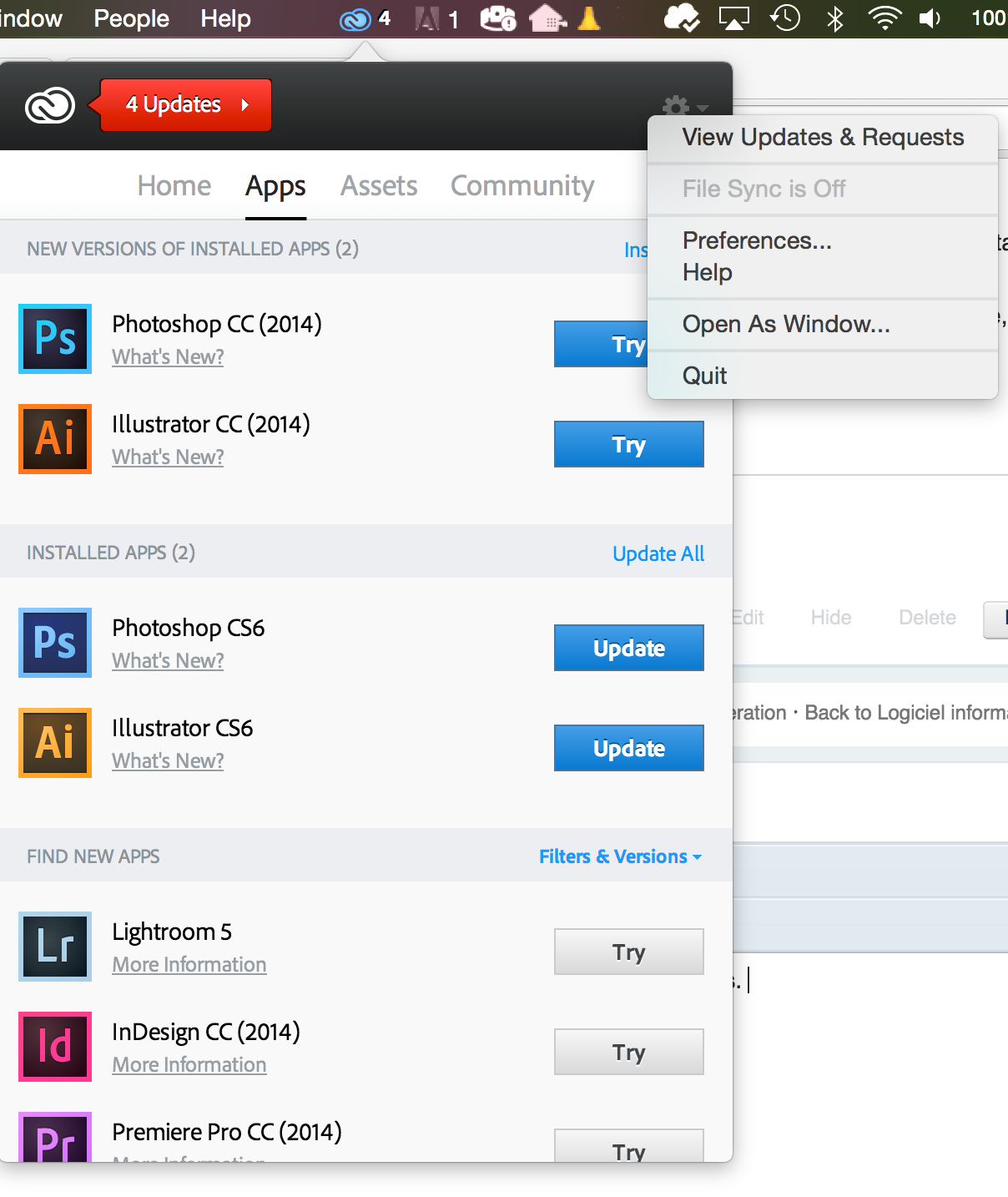
Task: Select Open As Window... menu item
Action: [x=823, y=324]
